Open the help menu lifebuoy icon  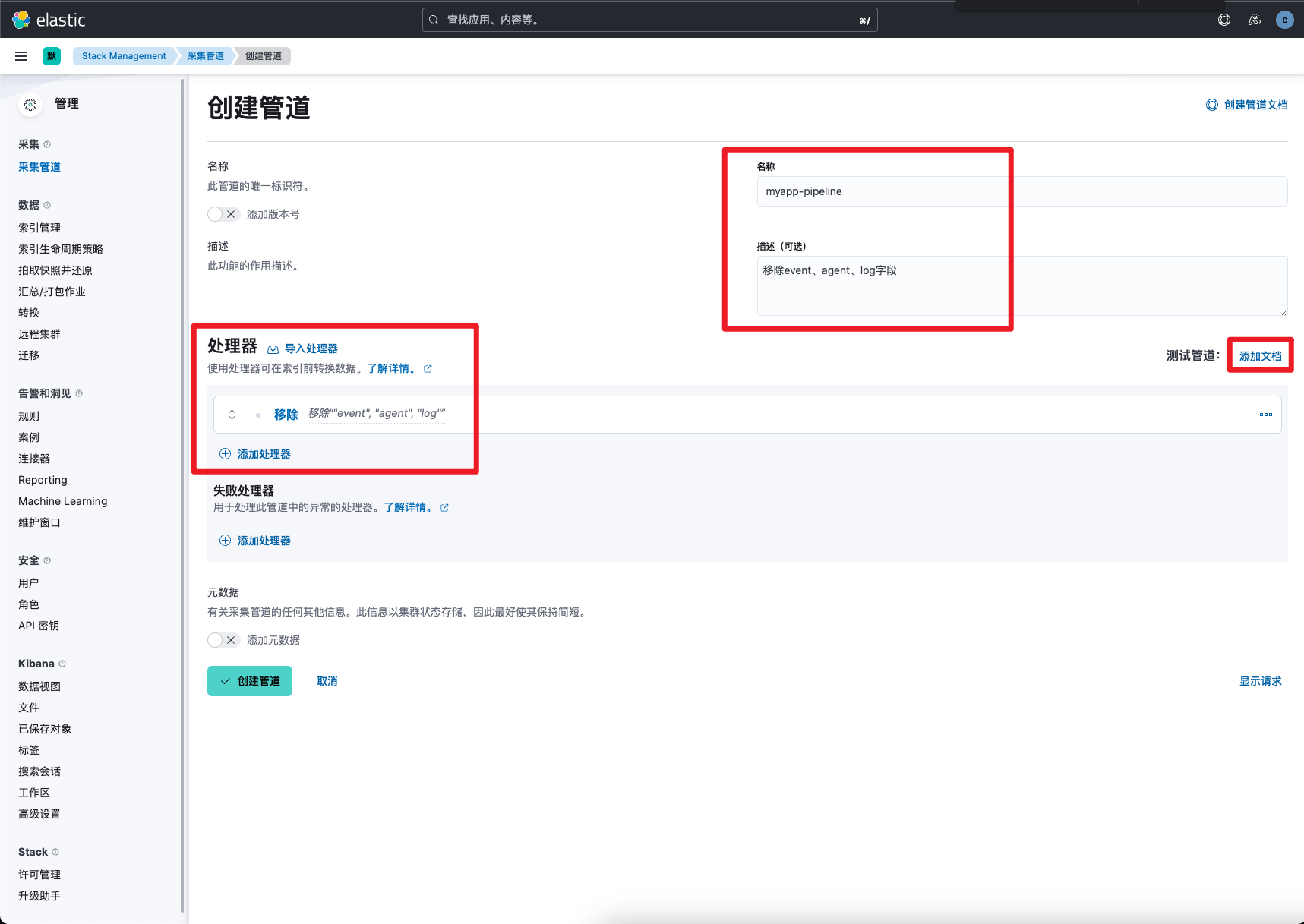1224,20
